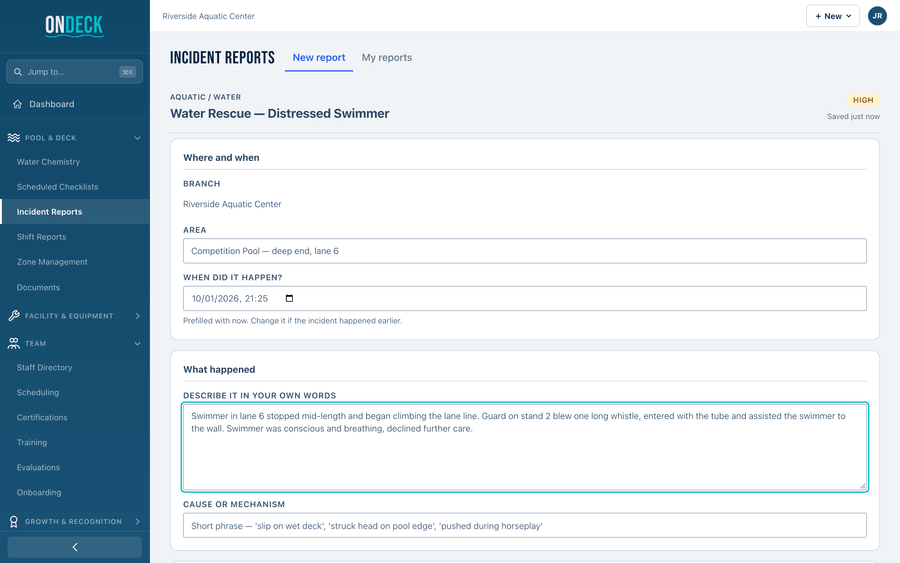Viewport: 900px width, 563px height.
Task: Expand the Facility & Equipment section chevron
Action: [137, 316]
